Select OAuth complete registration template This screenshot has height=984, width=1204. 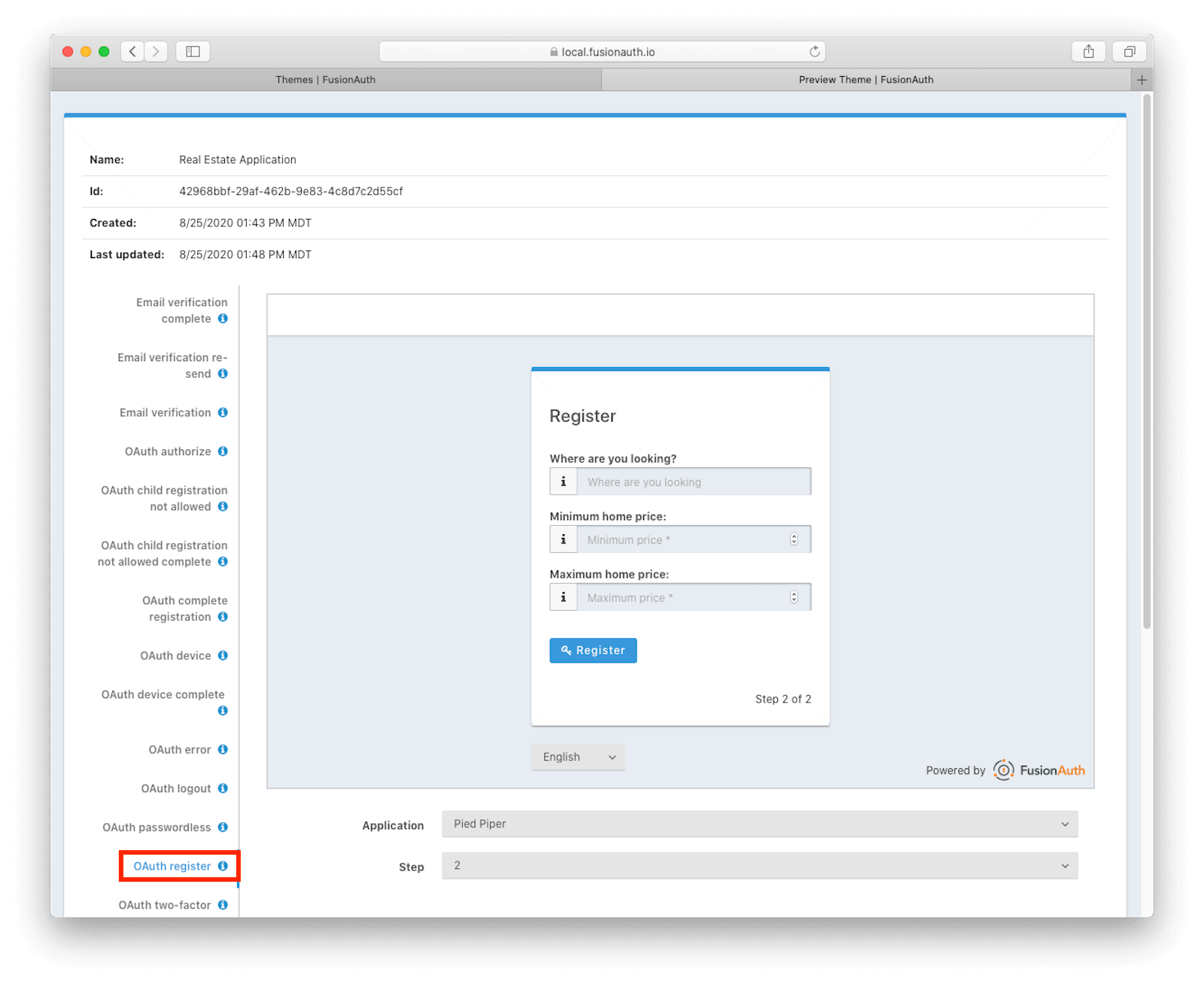tap(184, 609)
